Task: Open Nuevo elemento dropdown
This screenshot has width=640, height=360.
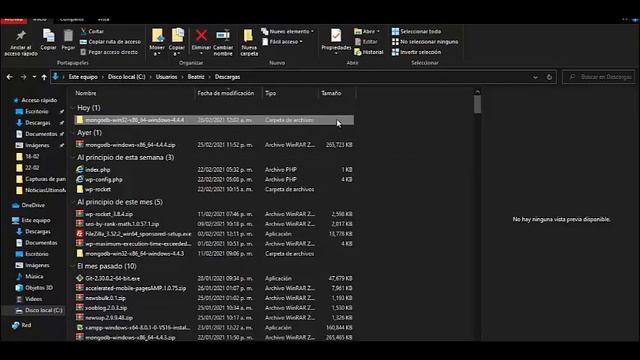Action: (x=288, y=31)
